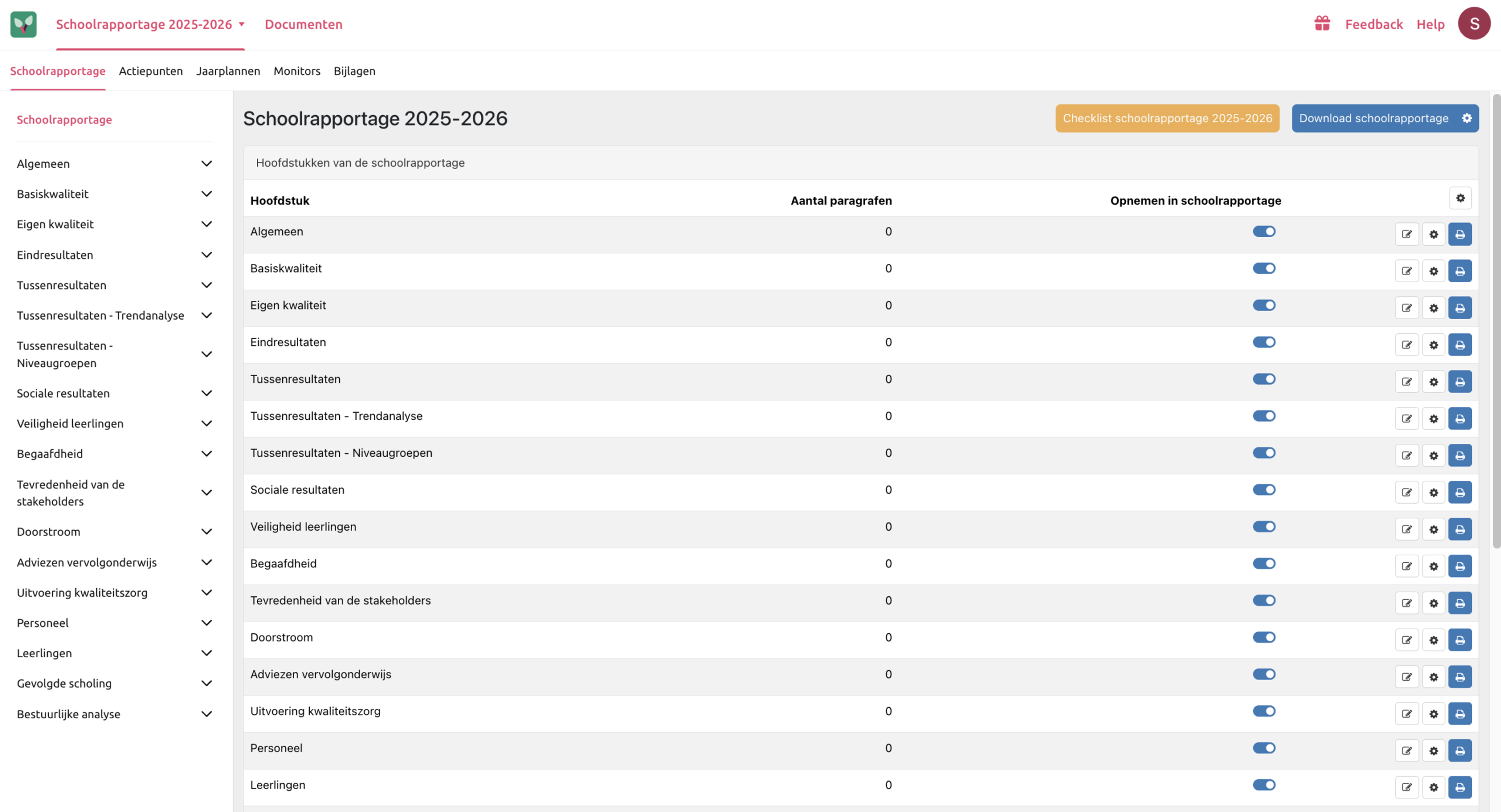Open table settings gear above chapter list
The image size is (1501, 812).
click(1460, 198)
